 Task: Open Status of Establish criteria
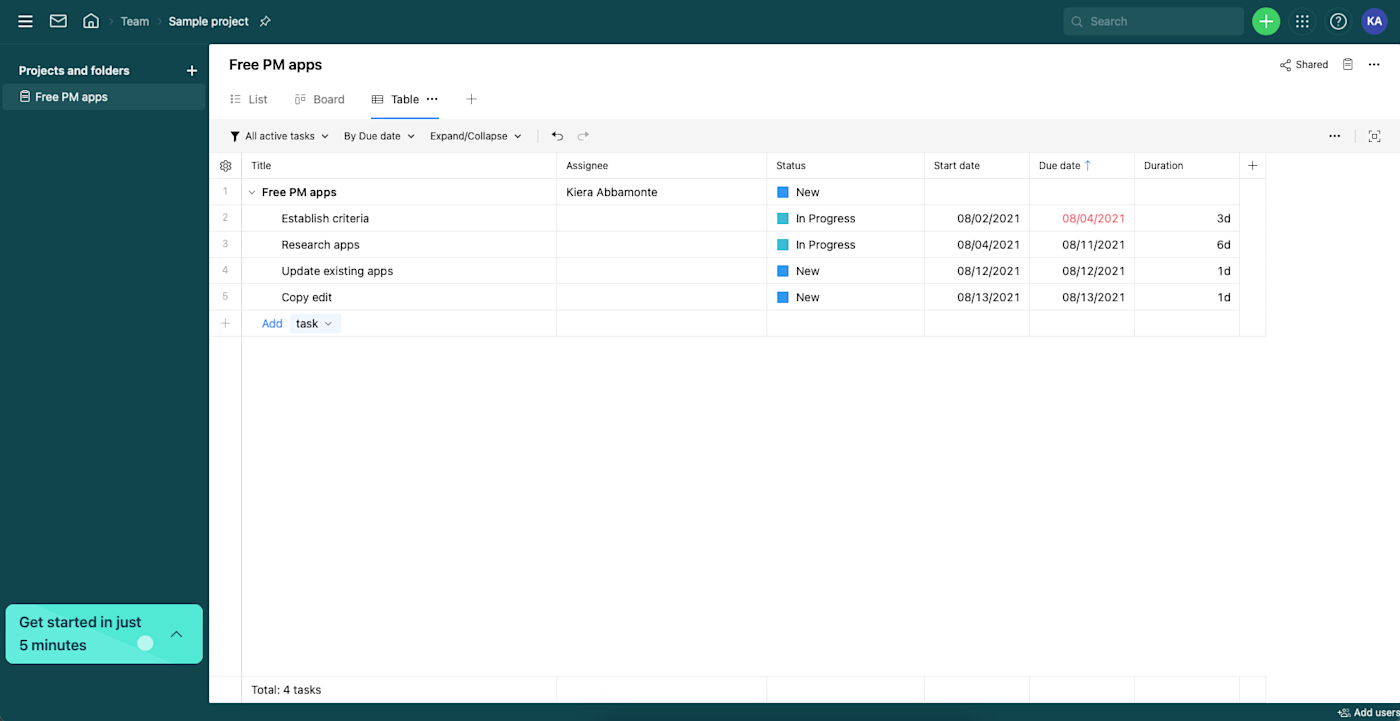[x=845, y=218]
